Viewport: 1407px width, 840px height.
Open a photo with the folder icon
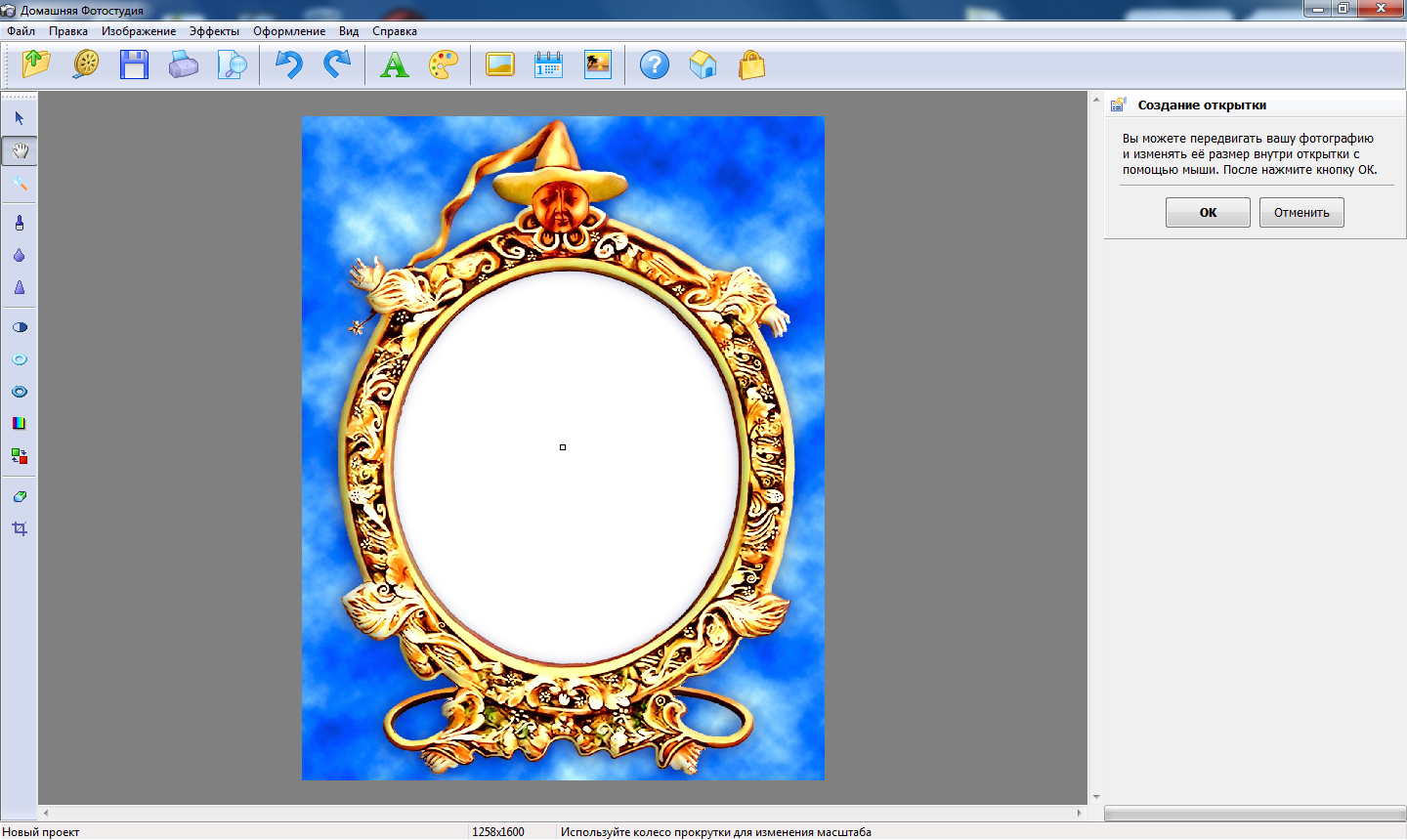pyautogui.click(x=36, y=65)
